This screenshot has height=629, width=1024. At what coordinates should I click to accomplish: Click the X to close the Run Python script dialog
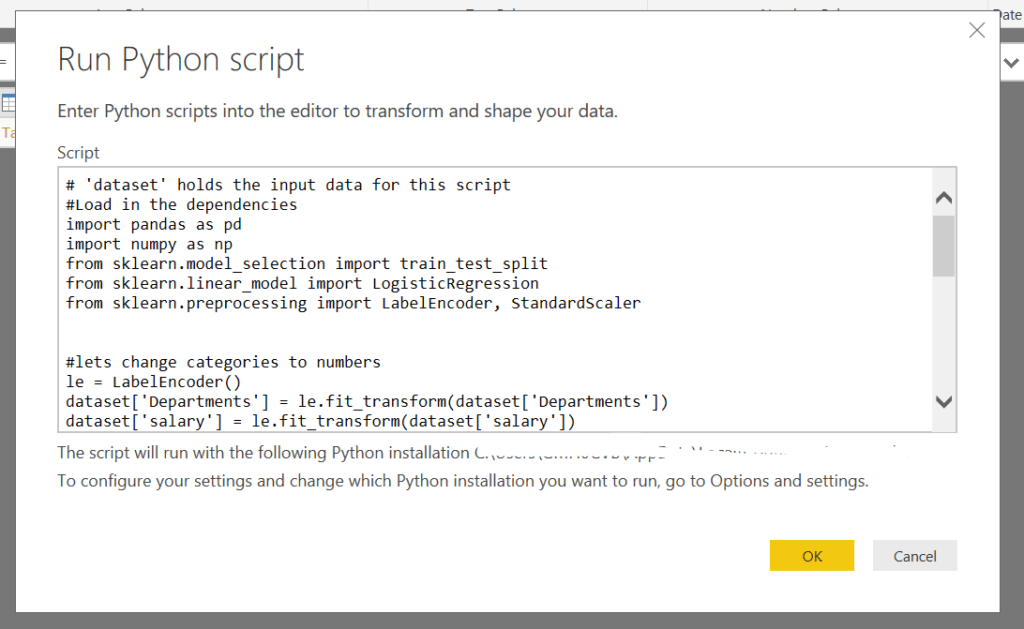(x=976, y=30)
